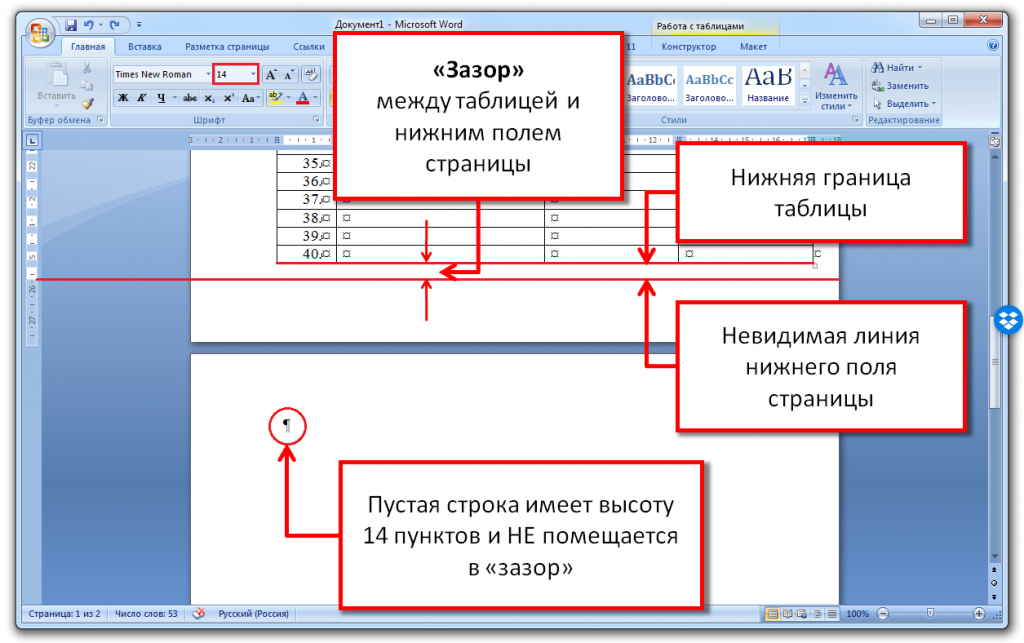
Task: Toggle italic formatting (К)
Action: [x=142, y=98]
